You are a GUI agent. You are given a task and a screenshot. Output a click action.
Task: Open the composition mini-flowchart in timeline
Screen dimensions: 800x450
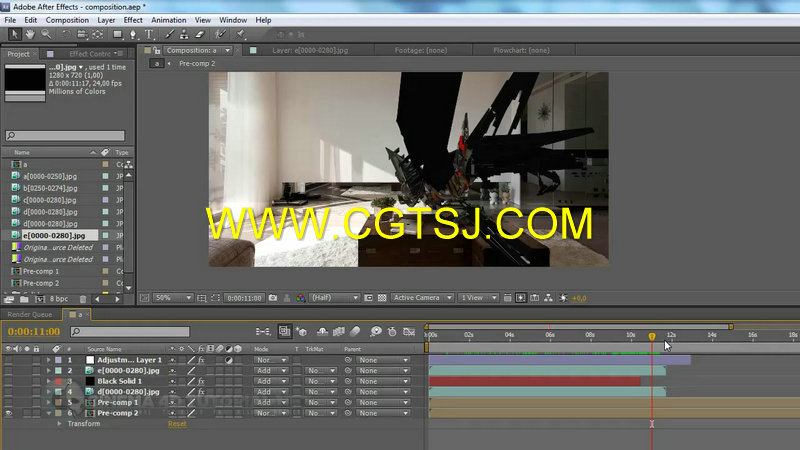click(x=263, y=332)
